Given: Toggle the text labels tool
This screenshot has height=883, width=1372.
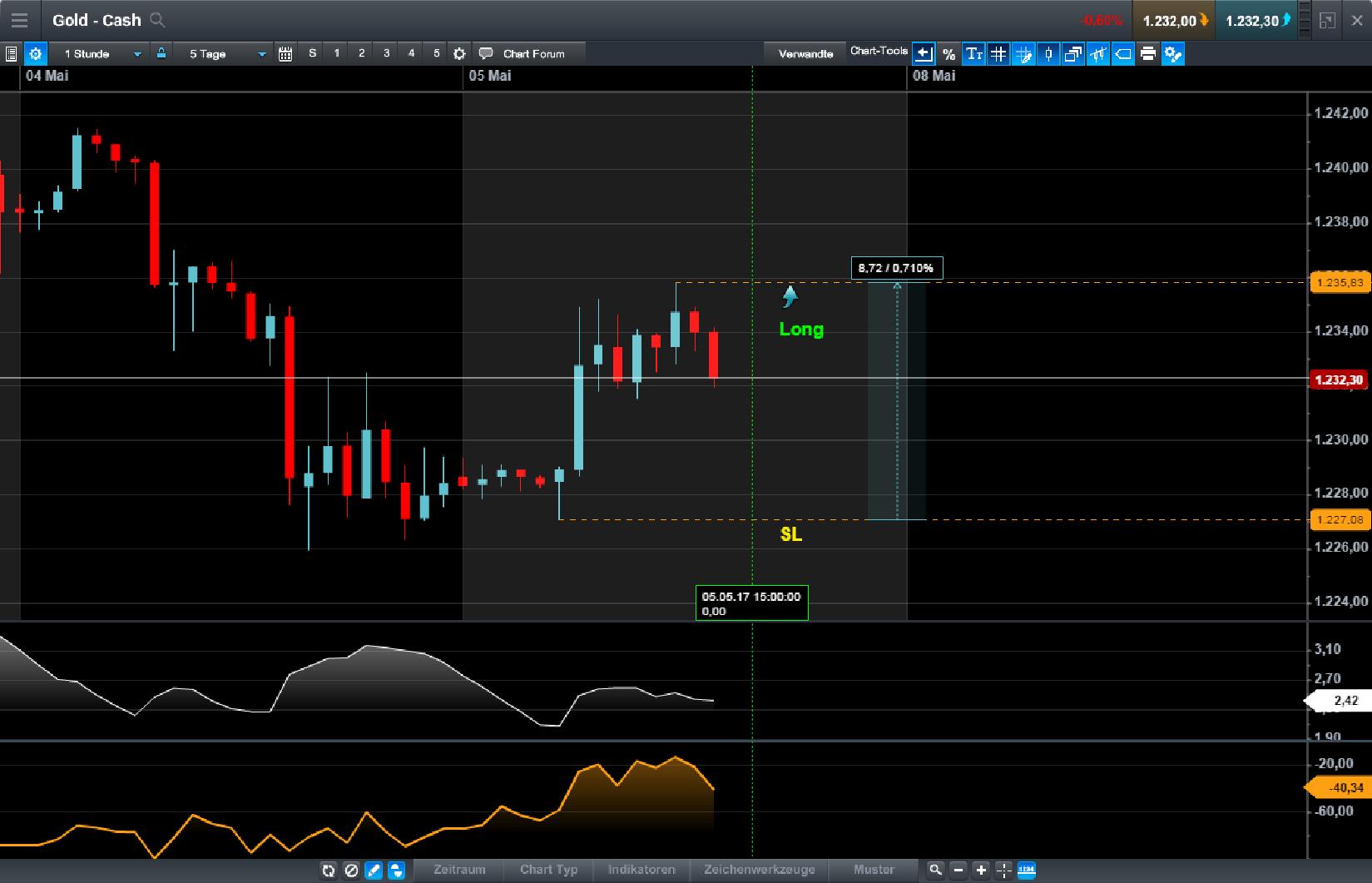Looking at the screenshot, I should 973,54.
